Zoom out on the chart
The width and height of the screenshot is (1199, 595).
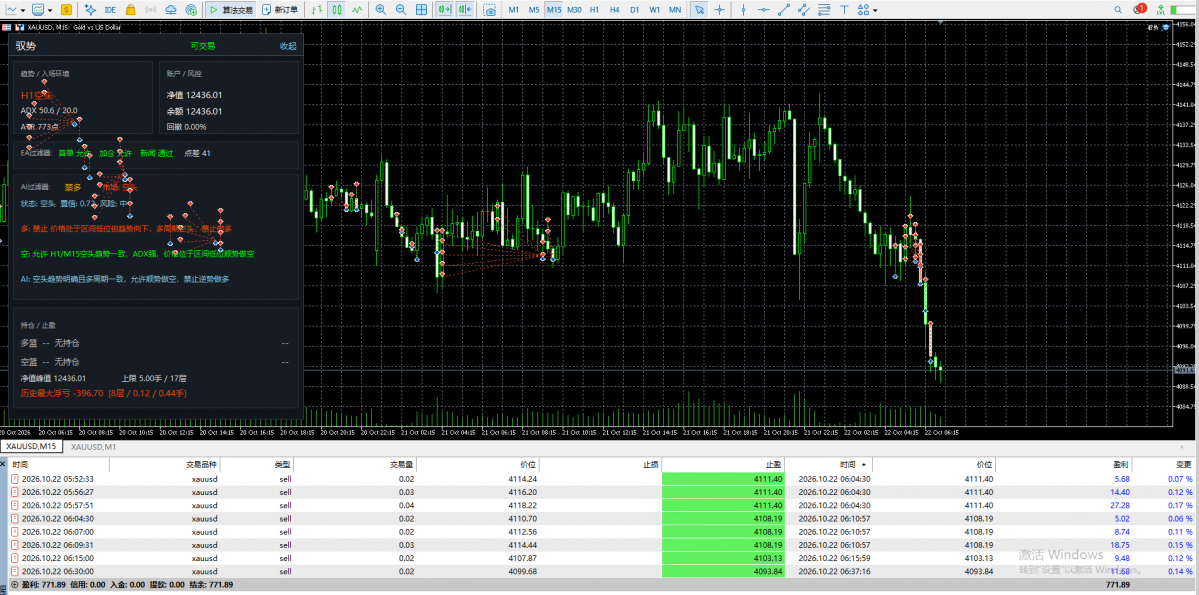pos(401,10)
